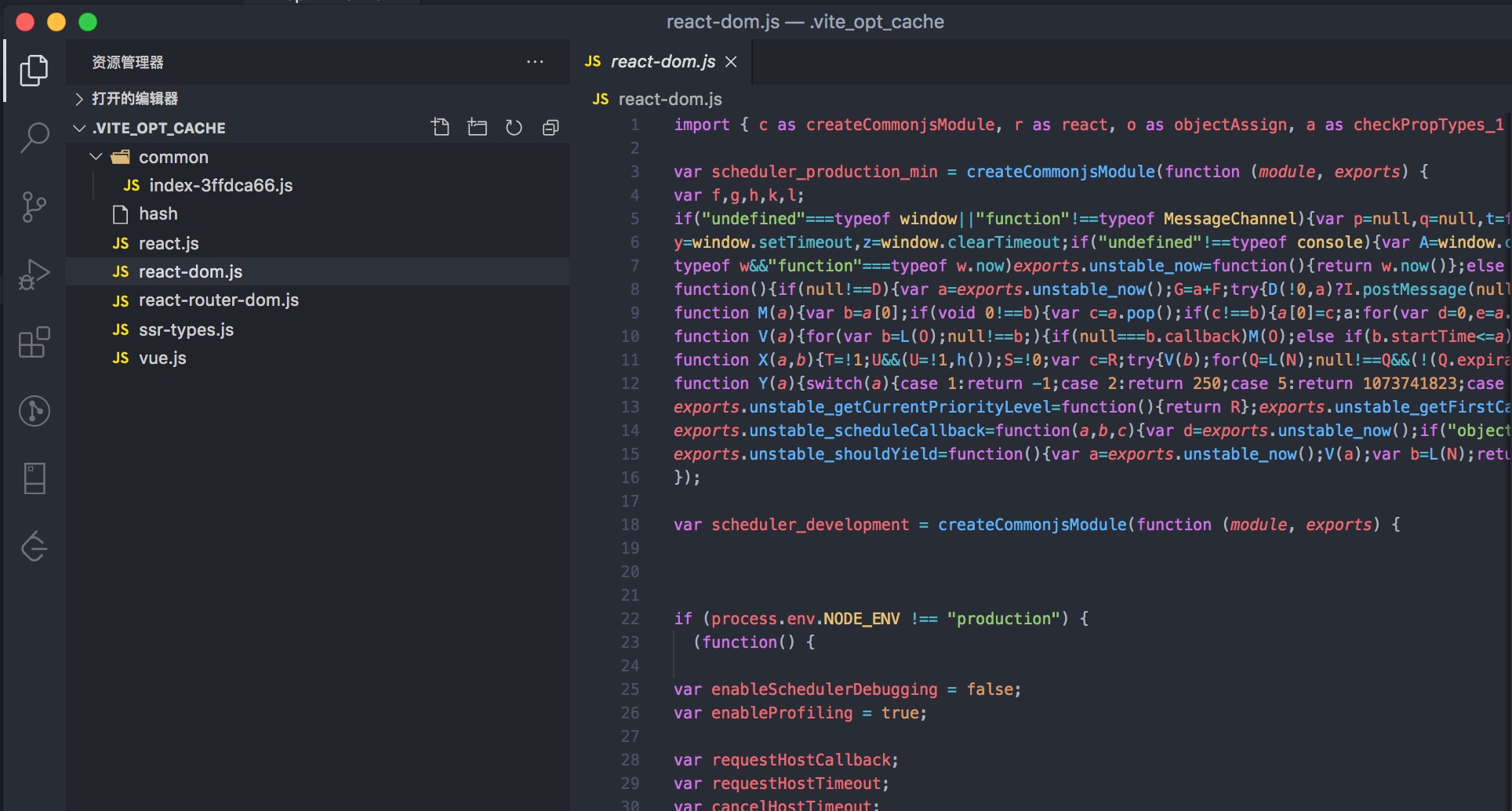Screen dimensions: 1512x811
Task: Open the Source Control view
Action: (x=34, y=207)
